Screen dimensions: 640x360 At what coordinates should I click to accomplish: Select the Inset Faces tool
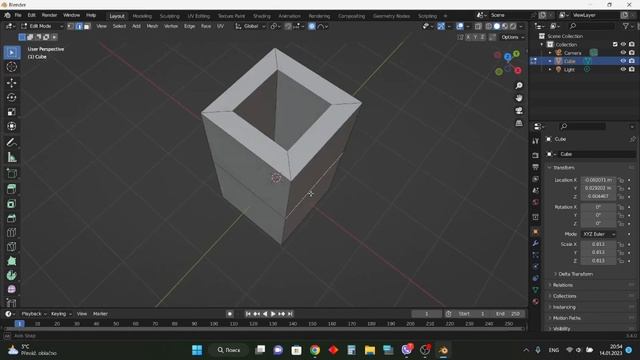11,204
